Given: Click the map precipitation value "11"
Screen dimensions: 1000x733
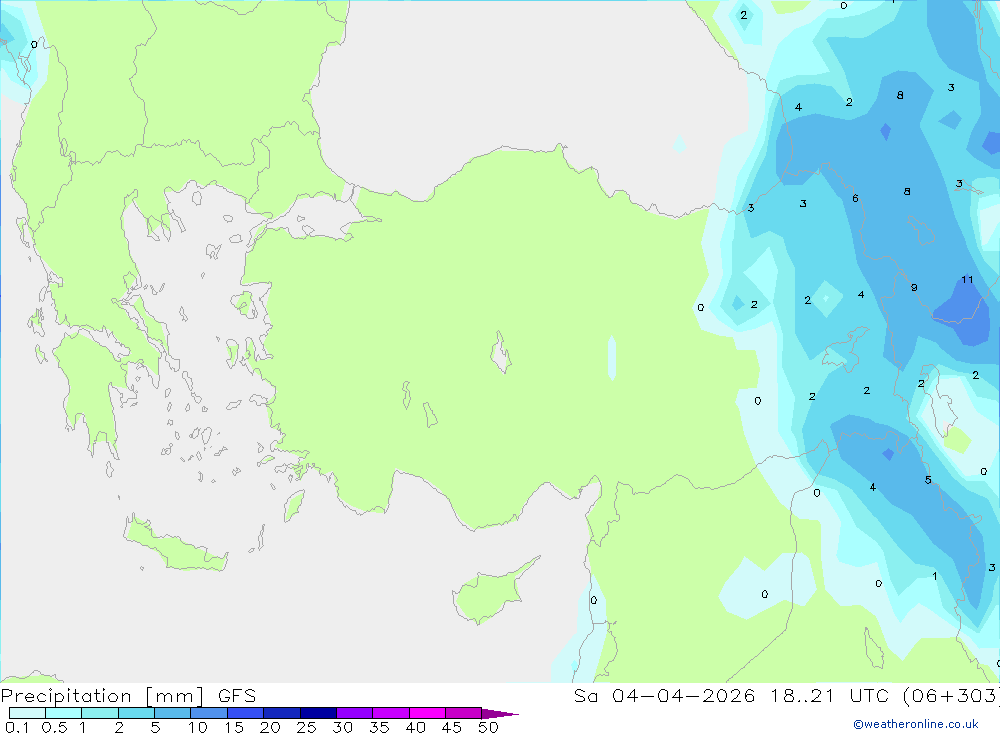Looking at the screenshot, I should 967,279.
